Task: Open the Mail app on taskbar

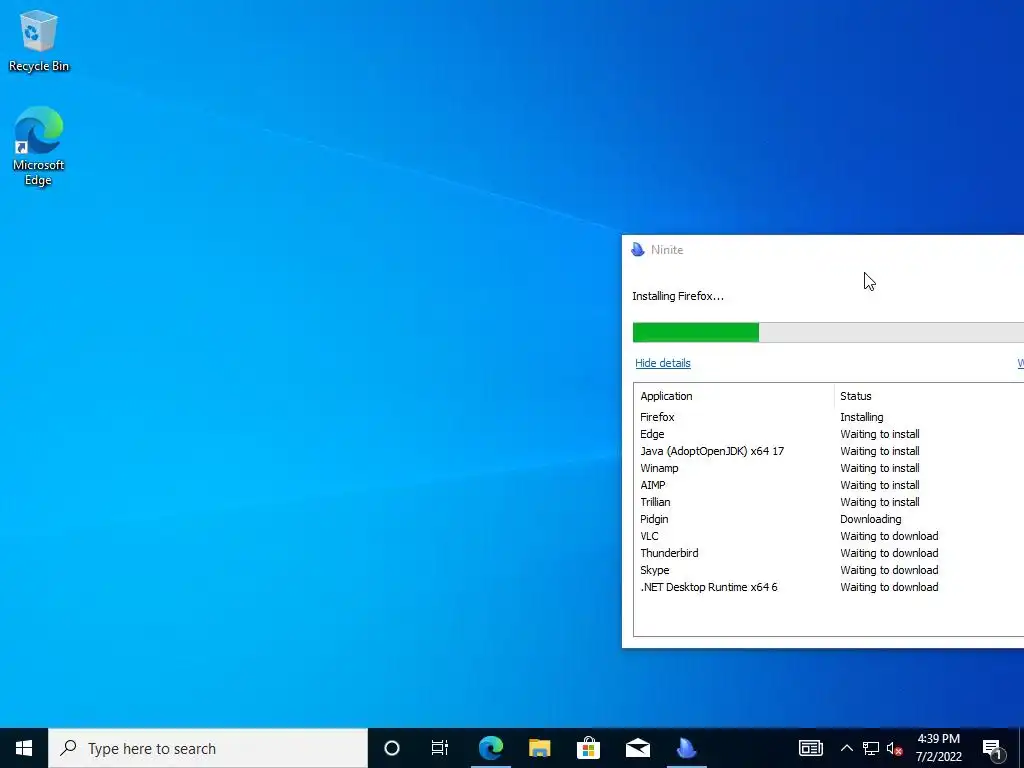Action: (637, 748)
